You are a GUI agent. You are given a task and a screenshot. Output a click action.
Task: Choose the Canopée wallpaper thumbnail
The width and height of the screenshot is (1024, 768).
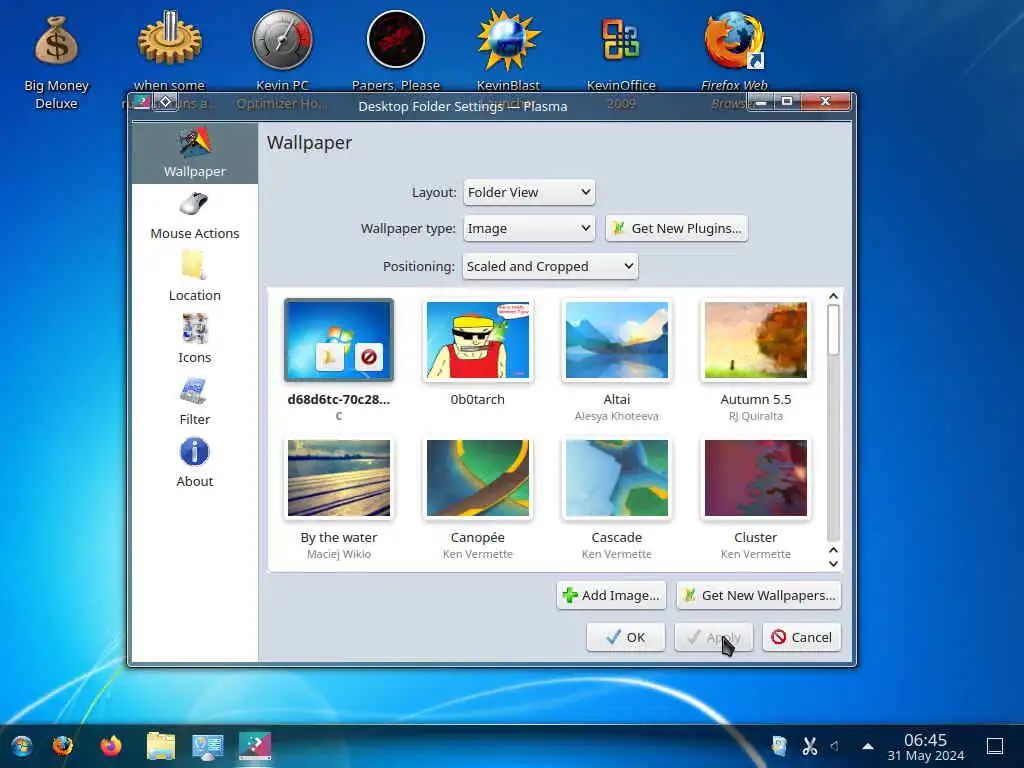tap(478, 478)
